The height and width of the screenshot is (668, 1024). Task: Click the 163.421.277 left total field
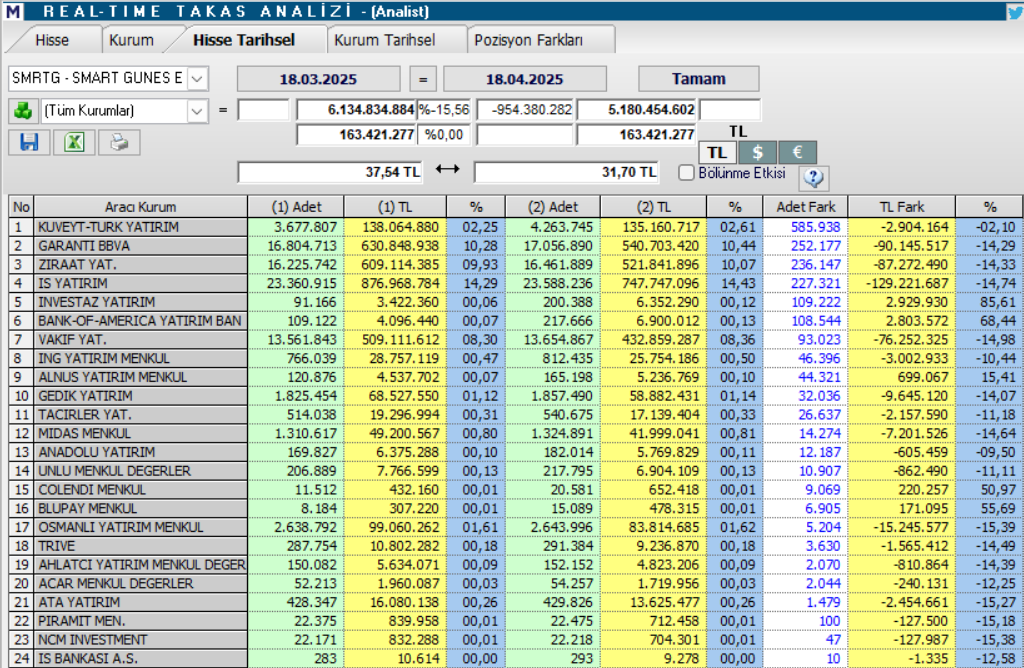point(357,135)
